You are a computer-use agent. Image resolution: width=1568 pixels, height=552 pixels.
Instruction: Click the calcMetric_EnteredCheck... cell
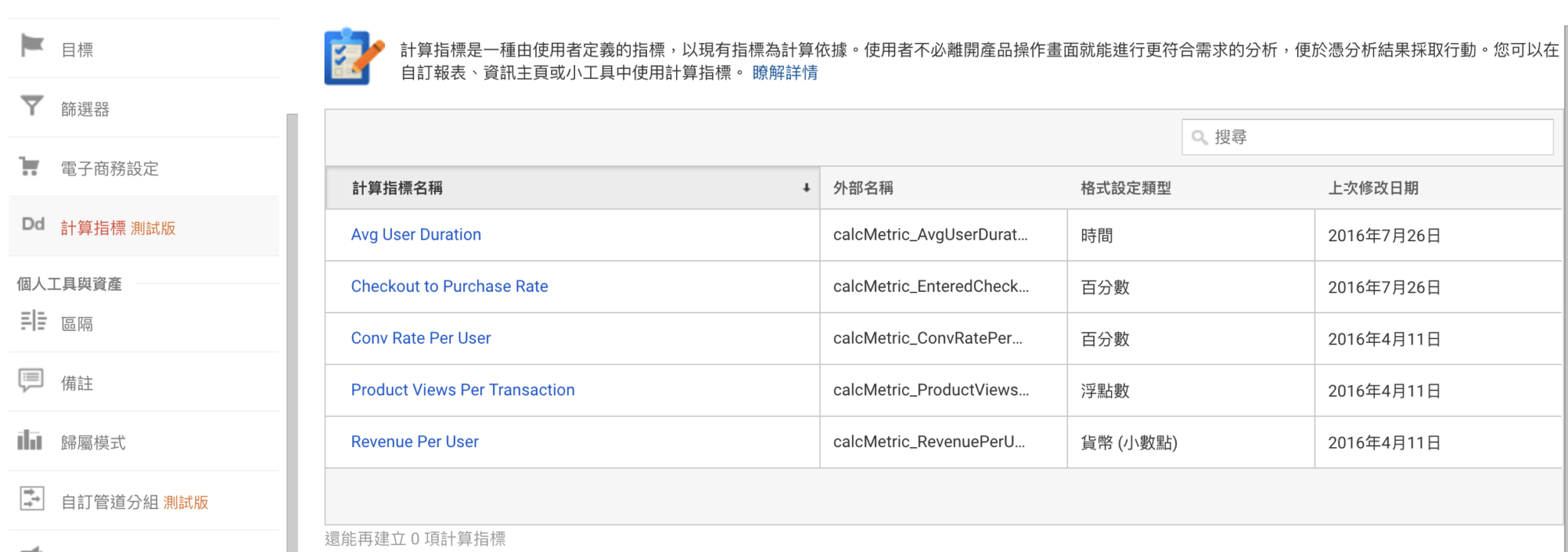coord(943,287)
